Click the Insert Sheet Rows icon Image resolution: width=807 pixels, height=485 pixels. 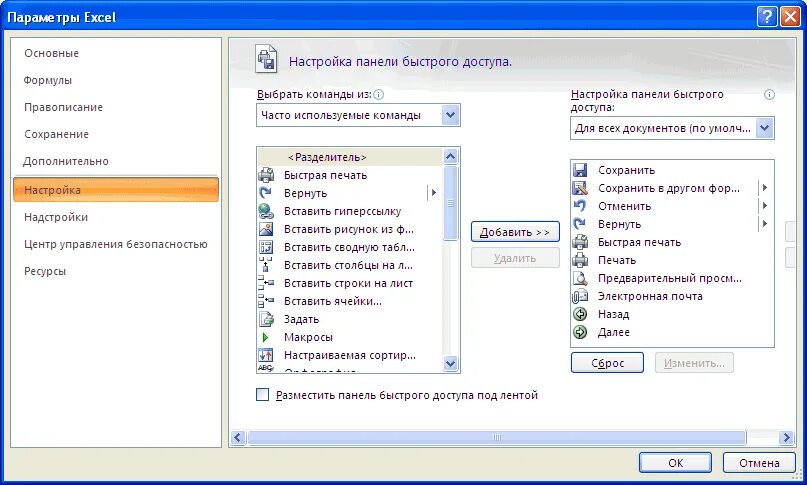(266, 283)
